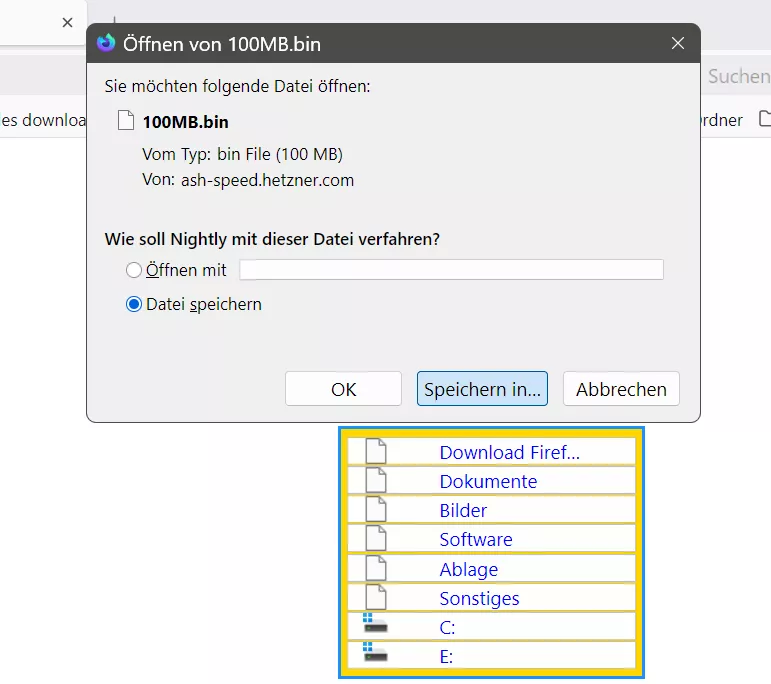This screenshot has width=771, height=684.
Task: Open the Speichern in... folder menu
Action: coord(482,389)
